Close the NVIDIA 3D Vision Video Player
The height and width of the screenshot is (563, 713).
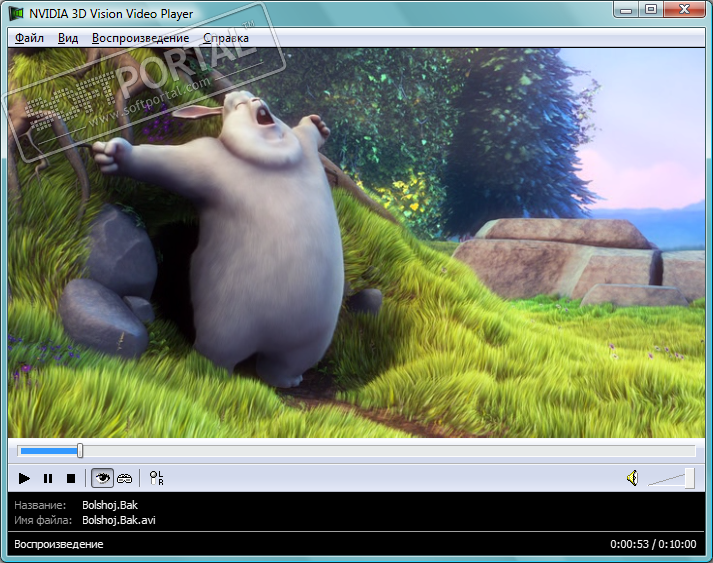coord(684,10)
